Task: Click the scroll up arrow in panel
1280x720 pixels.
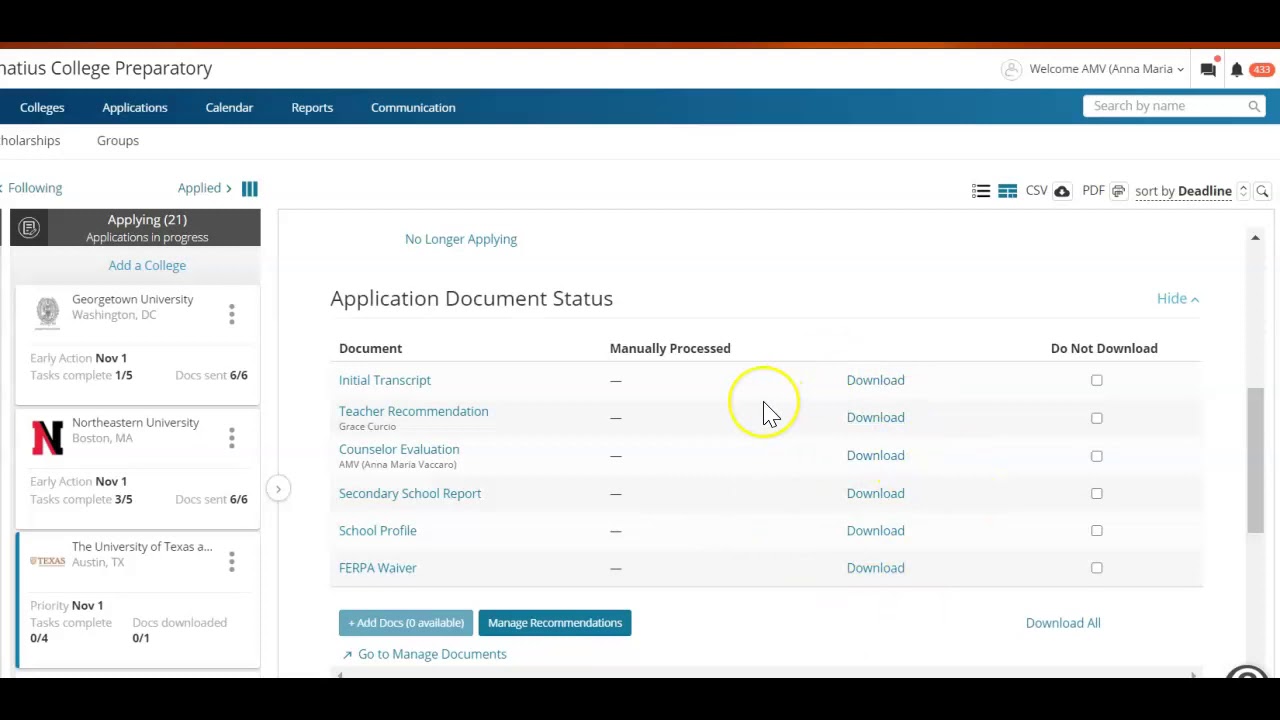Action: point(1255,238)
